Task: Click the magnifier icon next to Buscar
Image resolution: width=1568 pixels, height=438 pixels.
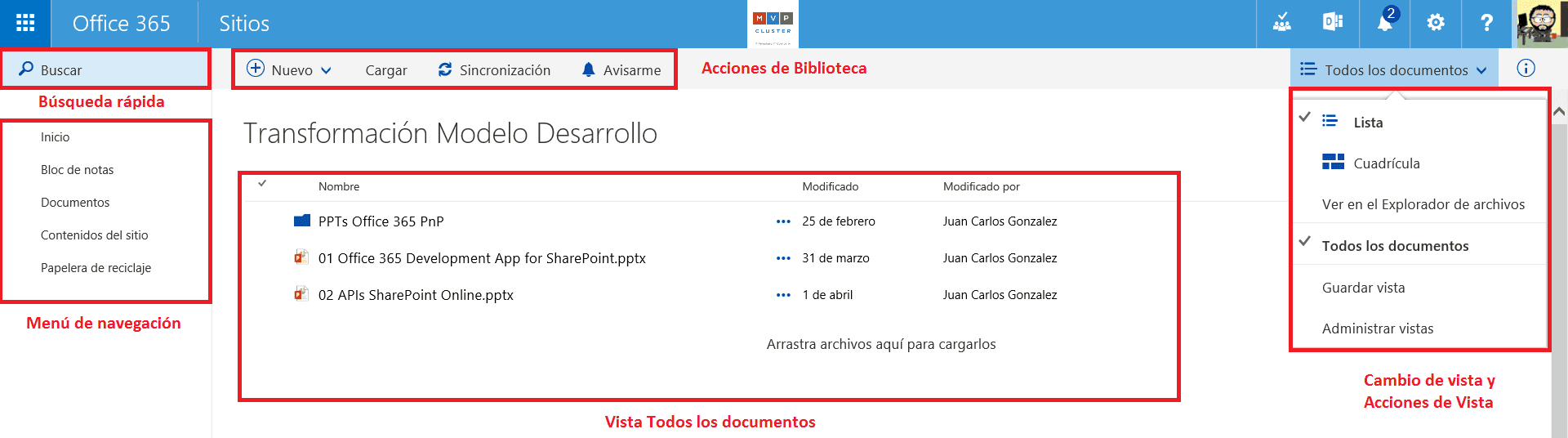Action: 26,69
